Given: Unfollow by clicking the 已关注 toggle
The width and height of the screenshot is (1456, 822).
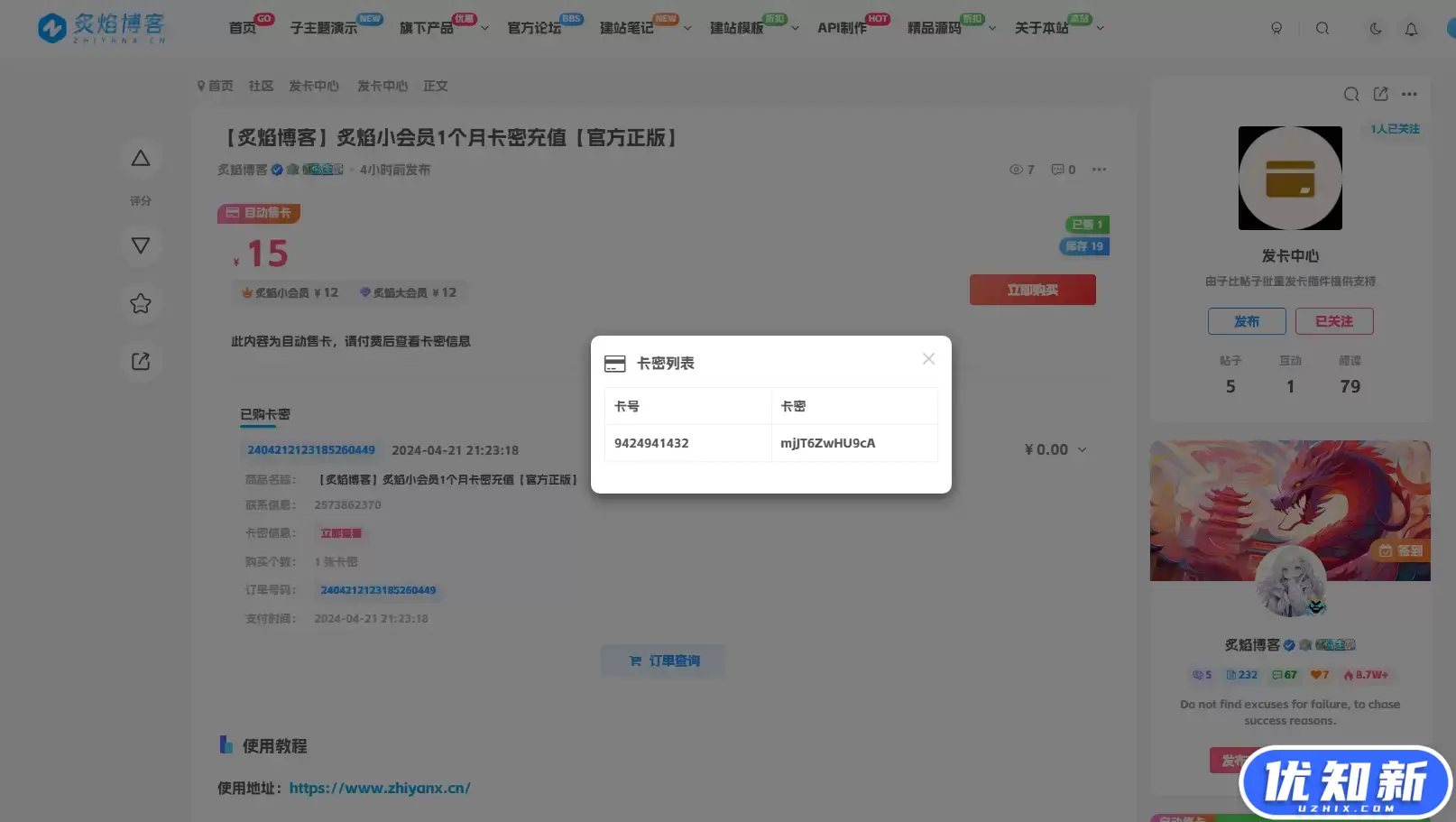Looking at the screenshot, I should click(1333, 321).
